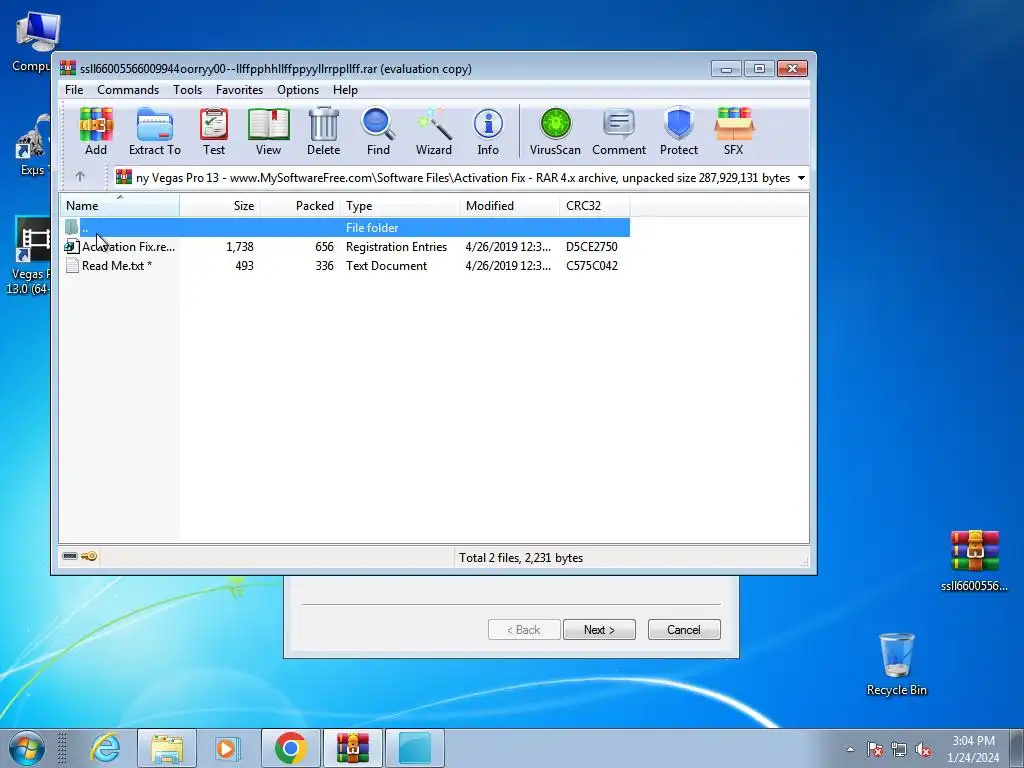The width and height of the screenshot is (1024, 768).
Task: Click Cancel in the installer window behind
Action: pos(684,630)
